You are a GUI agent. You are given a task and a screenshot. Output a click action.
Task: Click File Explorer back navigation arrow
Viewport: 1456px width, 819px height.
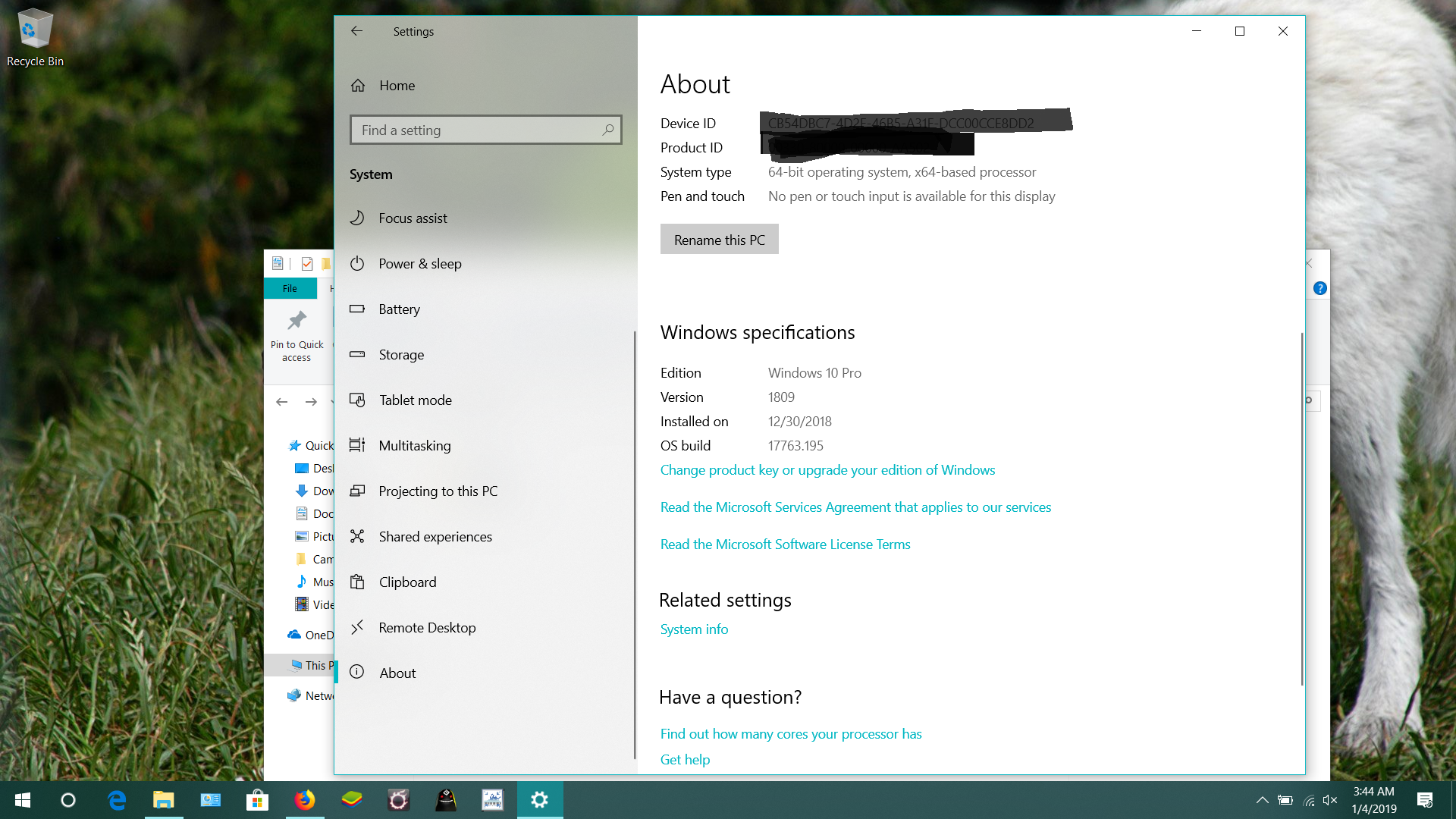coord(282,402)
